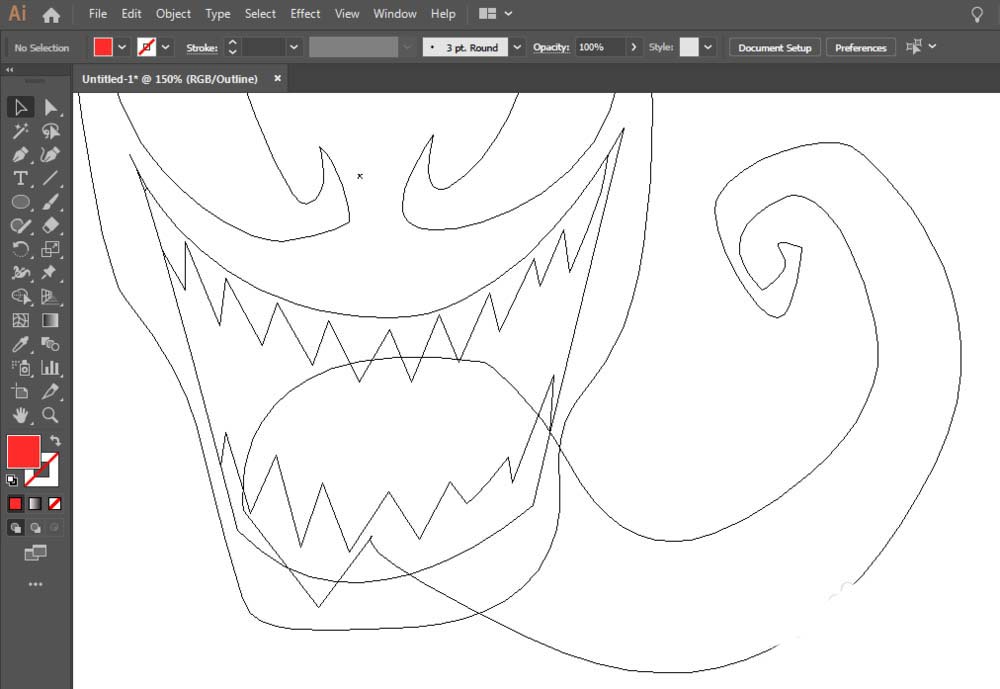The height and width of the screenshot is (689, 1000).
Task: Select the Blend tool
Action: [x=50, y=344]
